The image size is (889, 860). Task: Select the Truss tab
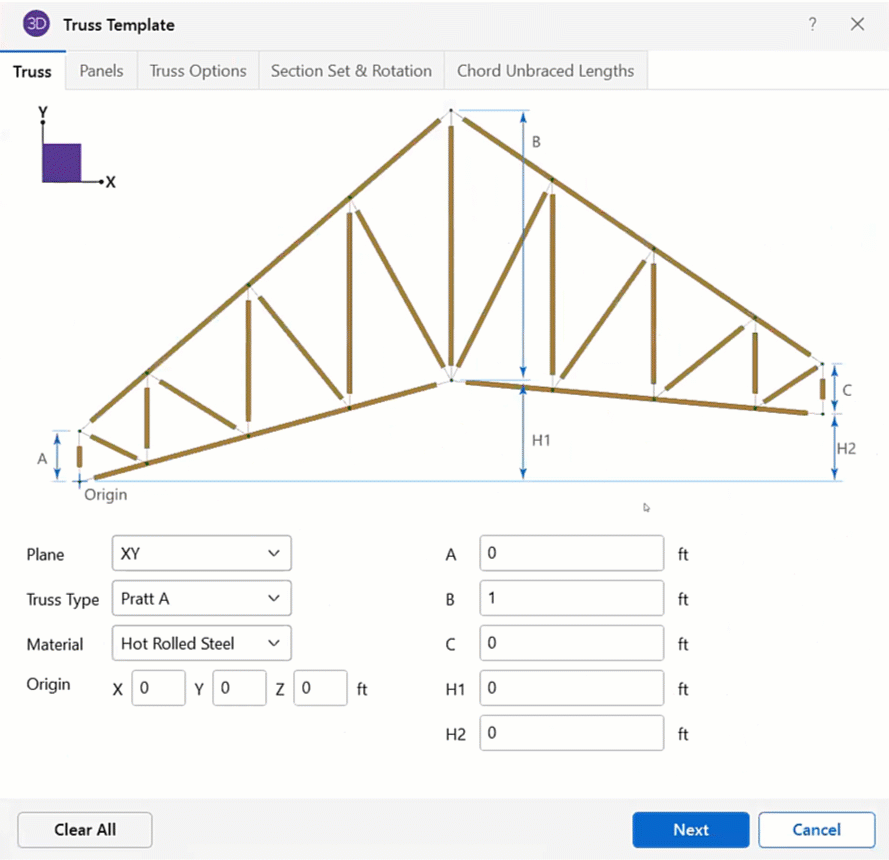pos(32,71)
